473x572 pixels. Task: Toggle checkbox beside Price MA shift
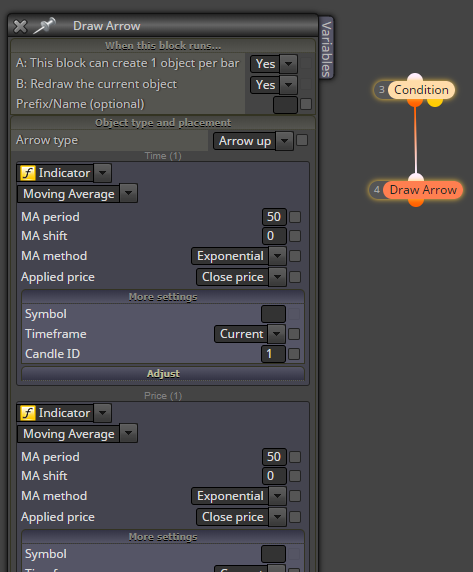tap(295, 476)
